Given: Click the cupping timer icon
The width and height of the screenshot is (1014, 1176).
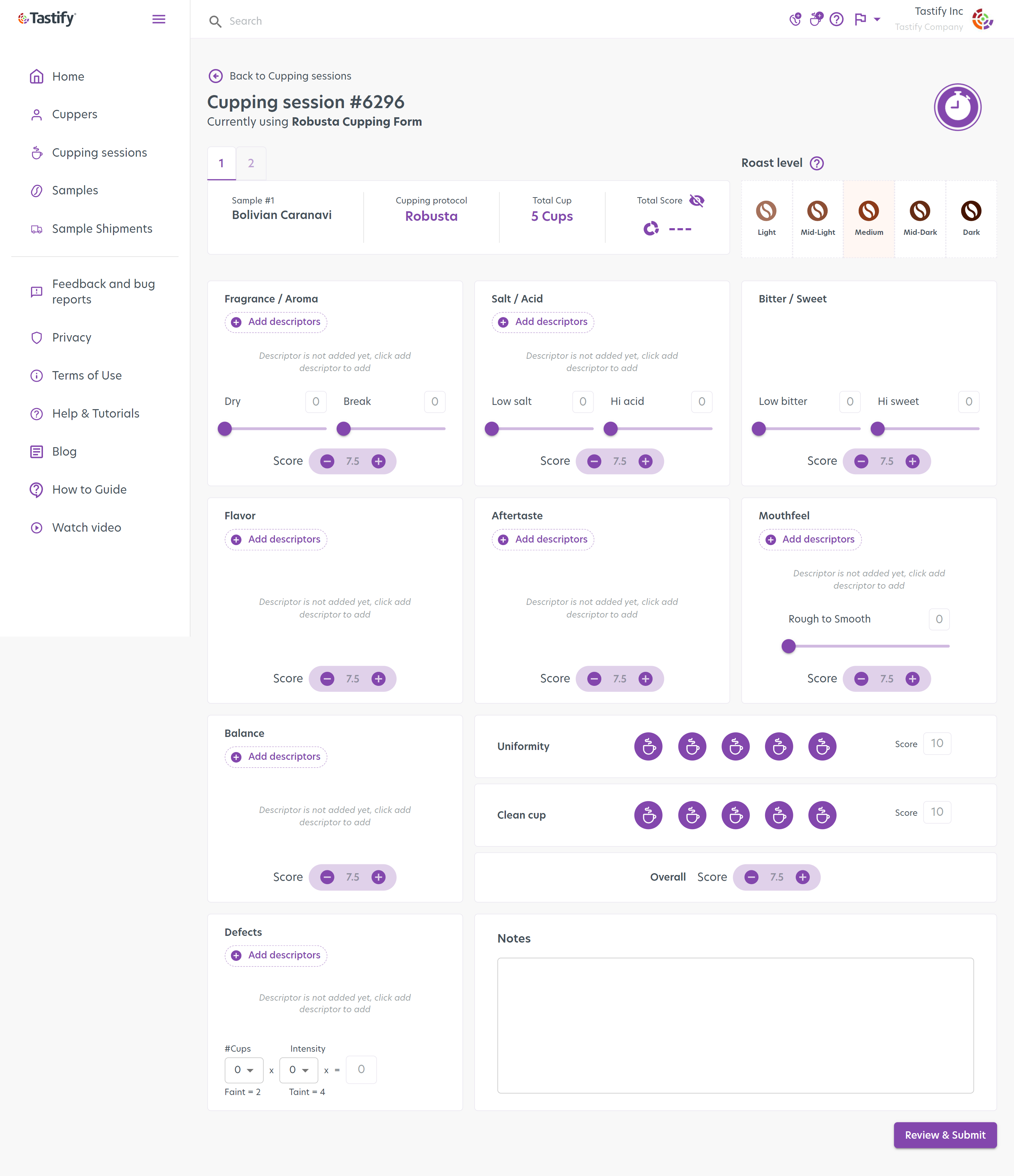Looking at the screenshot, I should pos(957,107).
